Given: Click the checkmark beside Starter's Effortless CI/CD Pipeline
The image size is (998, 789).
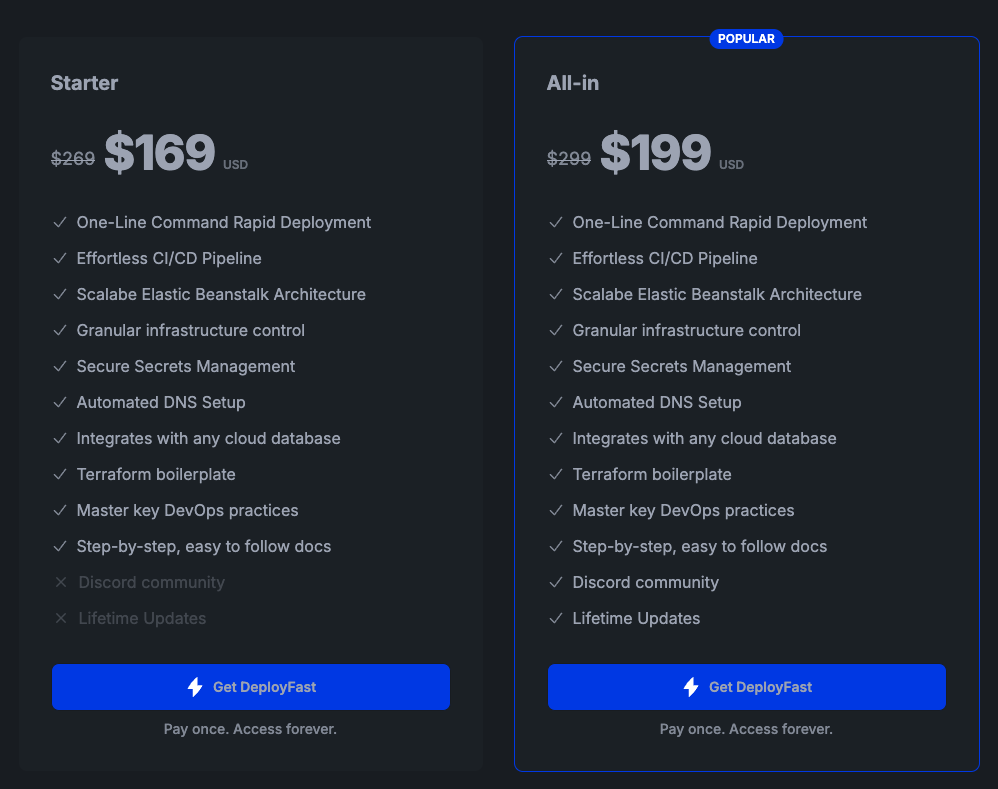Looking at the screenshot, I should (x=60, y=258).
